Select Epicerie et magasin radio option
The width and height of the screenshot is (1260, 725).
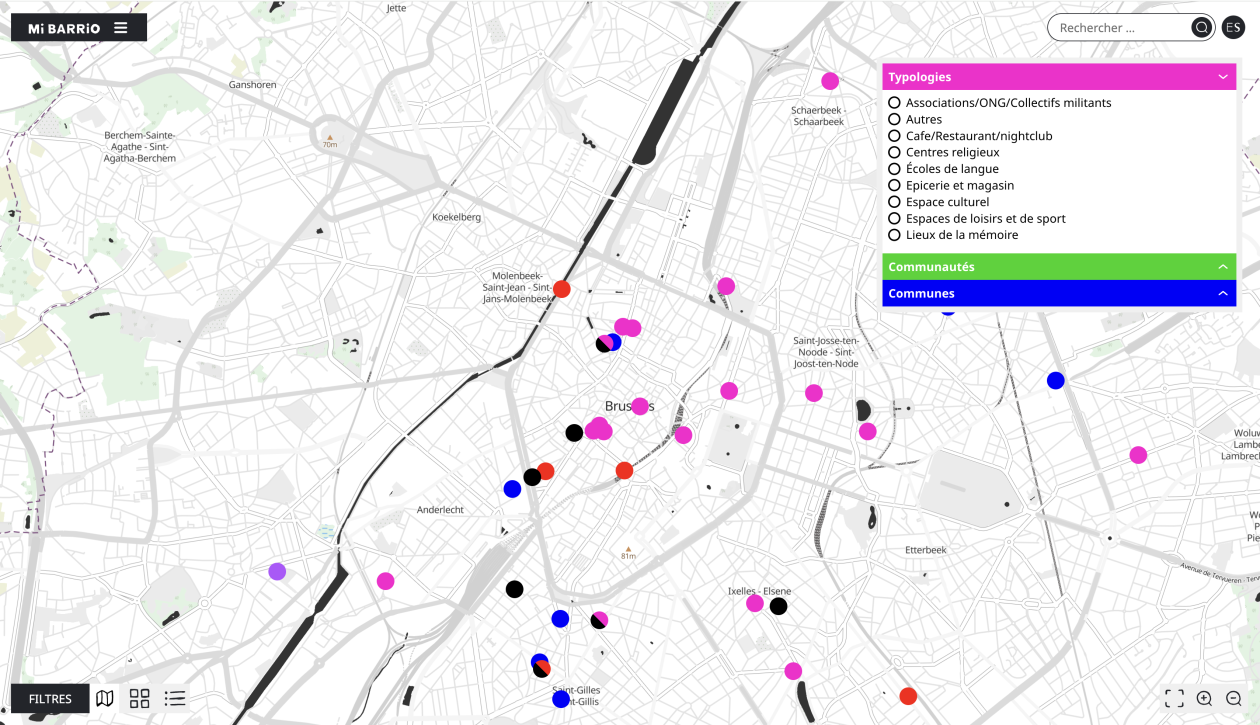895,185
